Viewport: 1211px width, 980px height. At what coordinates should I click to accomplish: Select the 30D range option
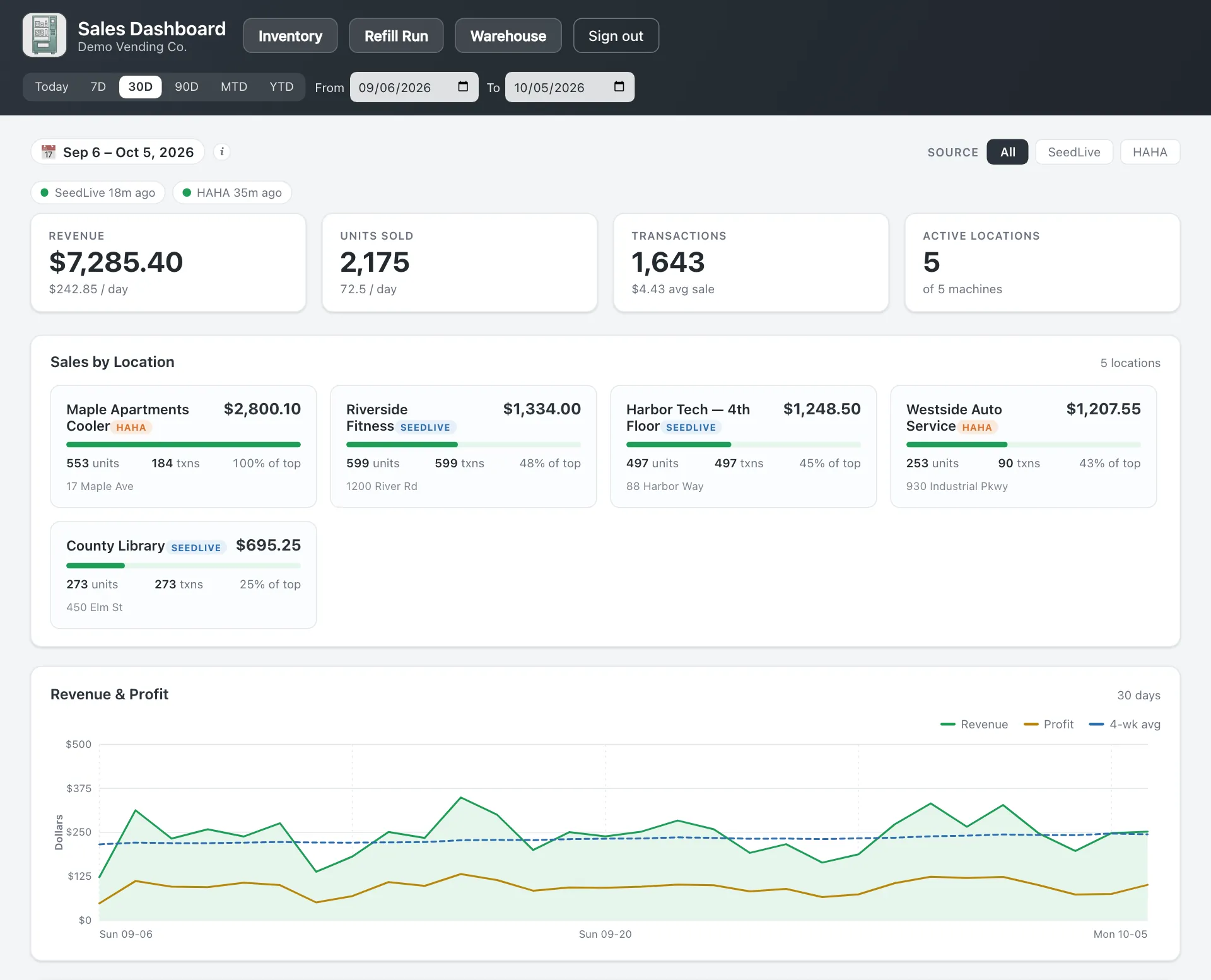coord(141,87)
